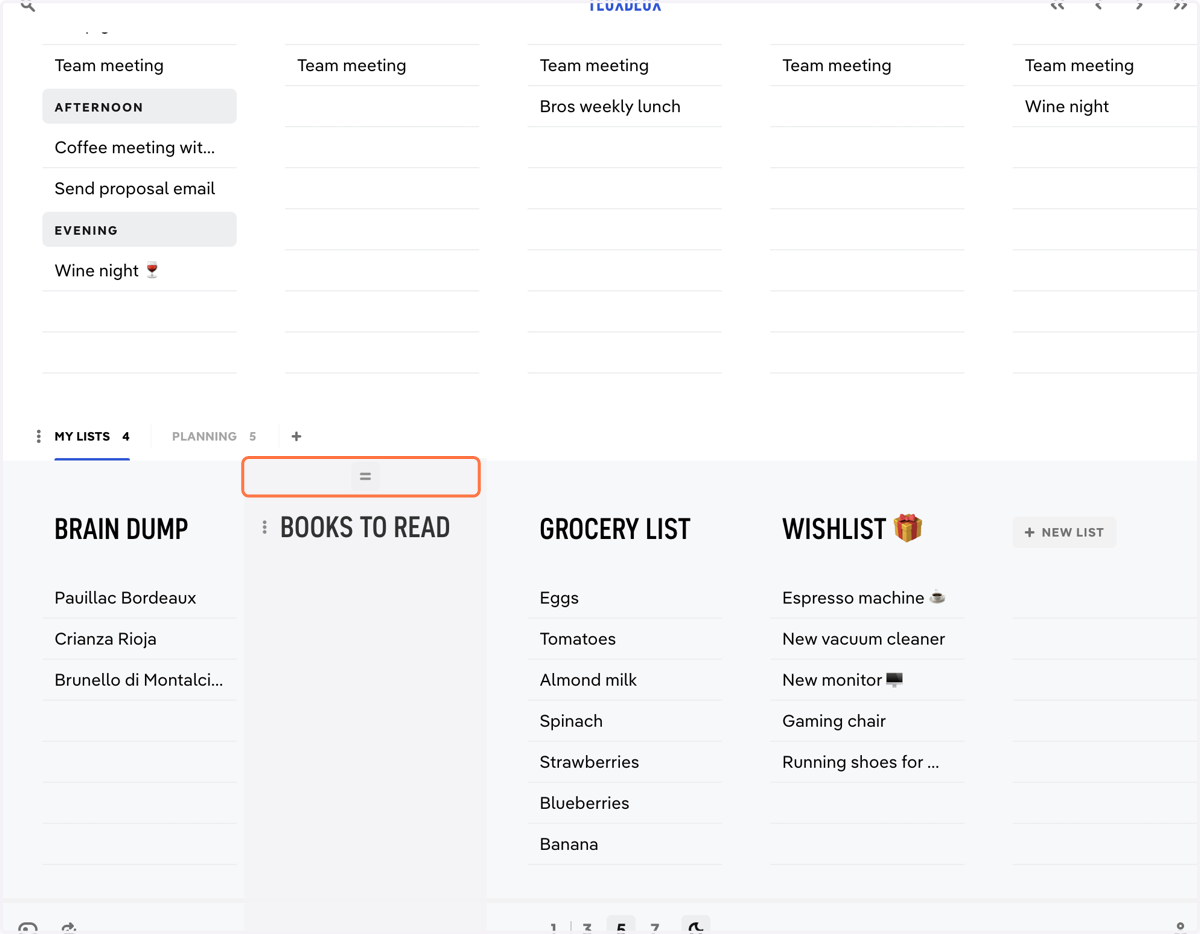Select the Brunello di Montalci... item
Image resolution: width=1200 pixels, height=934 pixels.
pos(139,680)
